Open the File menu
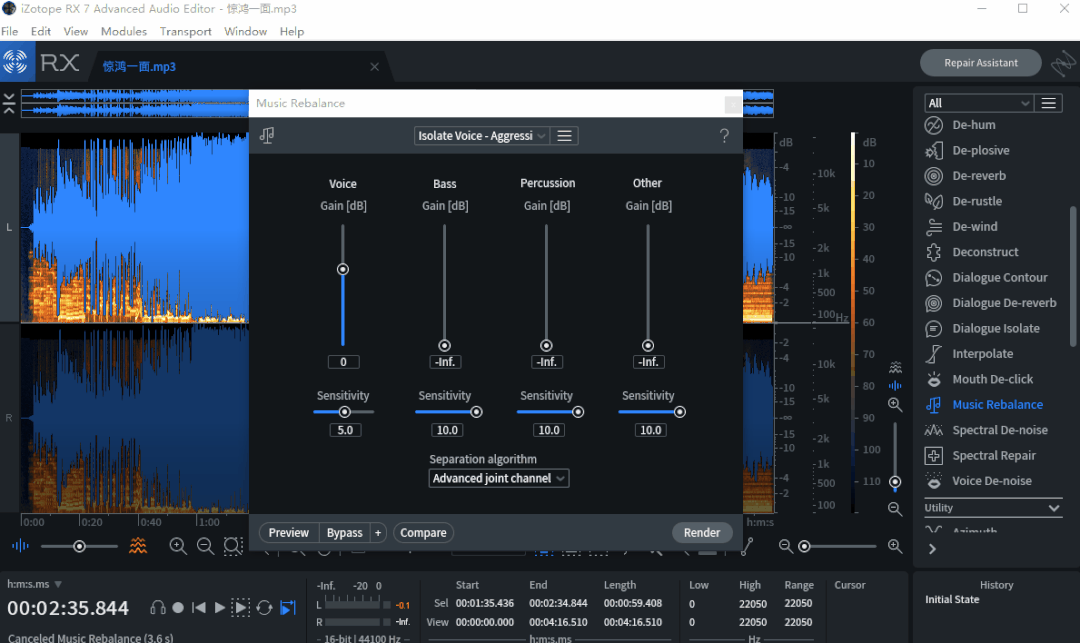This screenshot has height=643, width=1080. tap(10, 32)
